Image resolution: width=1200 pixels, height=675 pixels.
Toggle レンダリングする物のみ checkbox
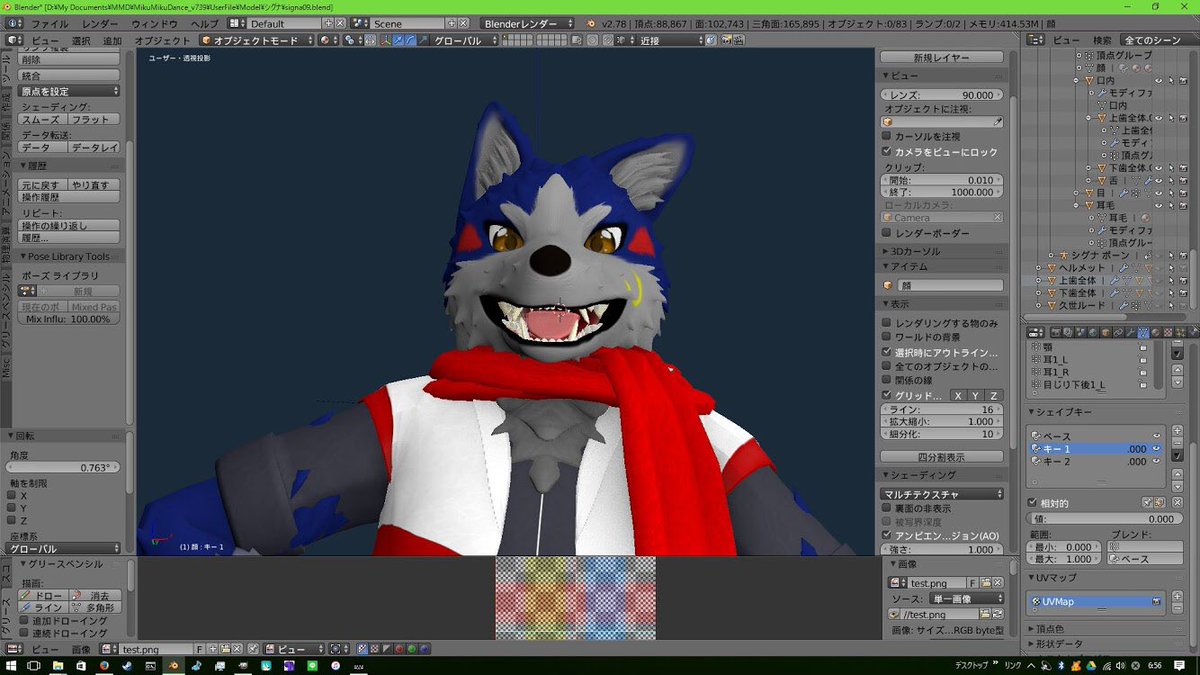[886, 323]
